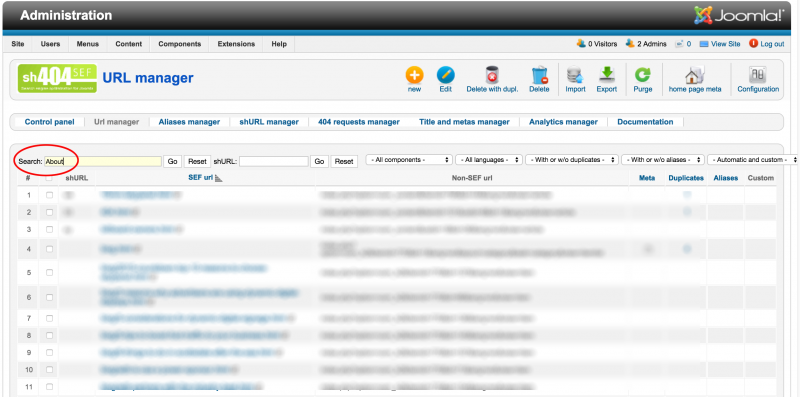Check the checkbox in row 9
The width and height of the screenshot is (800, 397).
point(49,353)
